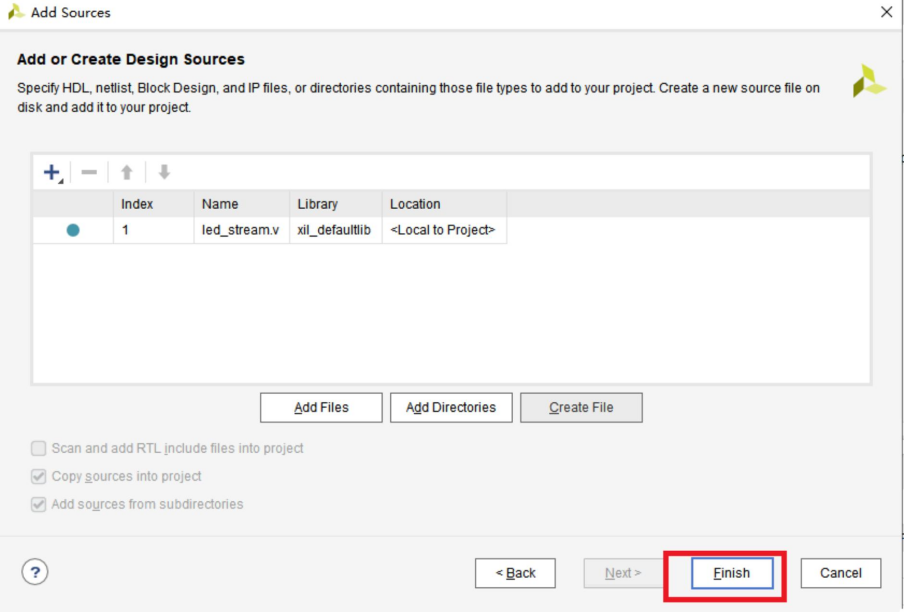Click the Add Files button
This screenshot has height=612, width=904.
click(x=321, y=407)
